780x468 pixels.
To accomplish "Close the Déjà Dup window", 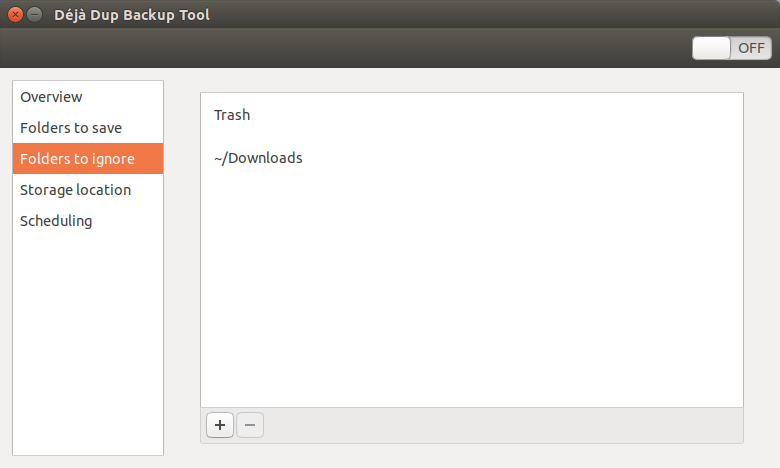I will (x=15, y=15).
